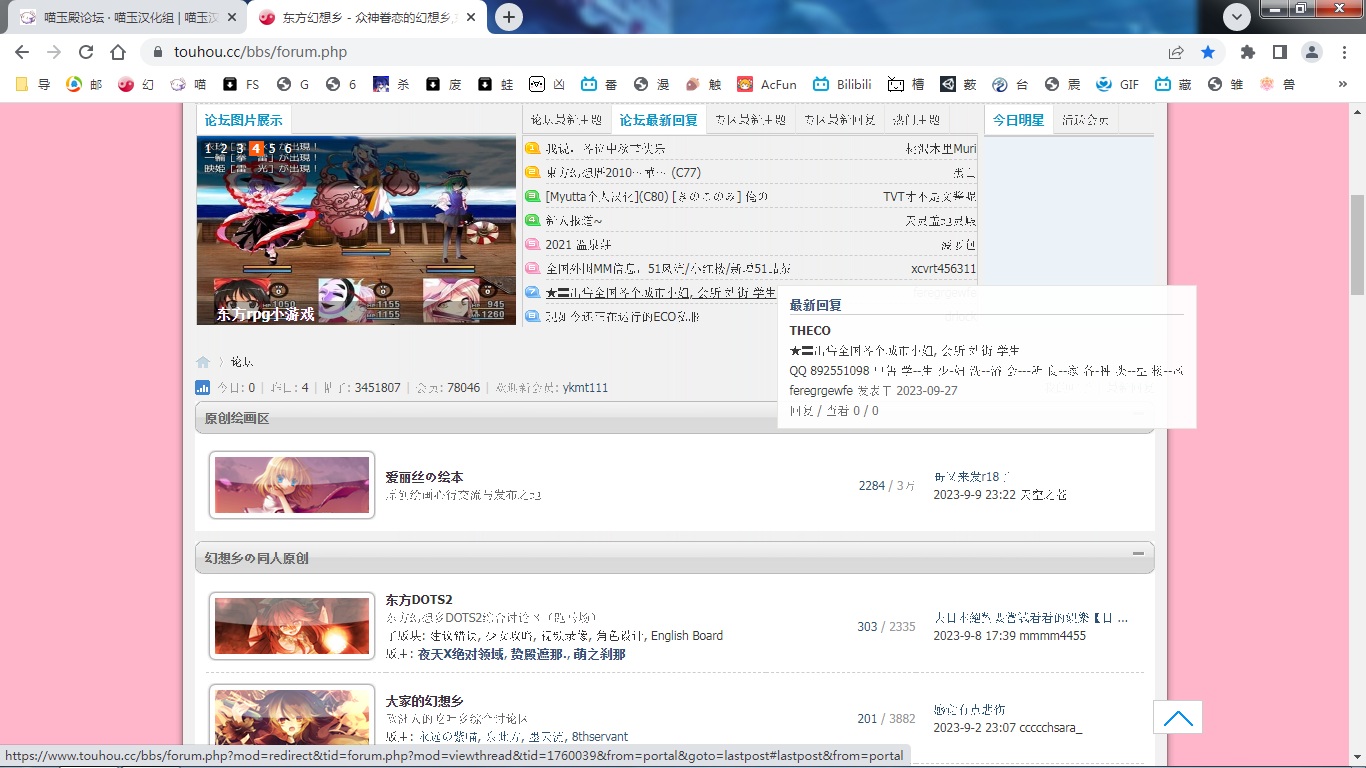Open the tab search dropdown
The image size is (1366, 768).
(x=1237, y=16)
